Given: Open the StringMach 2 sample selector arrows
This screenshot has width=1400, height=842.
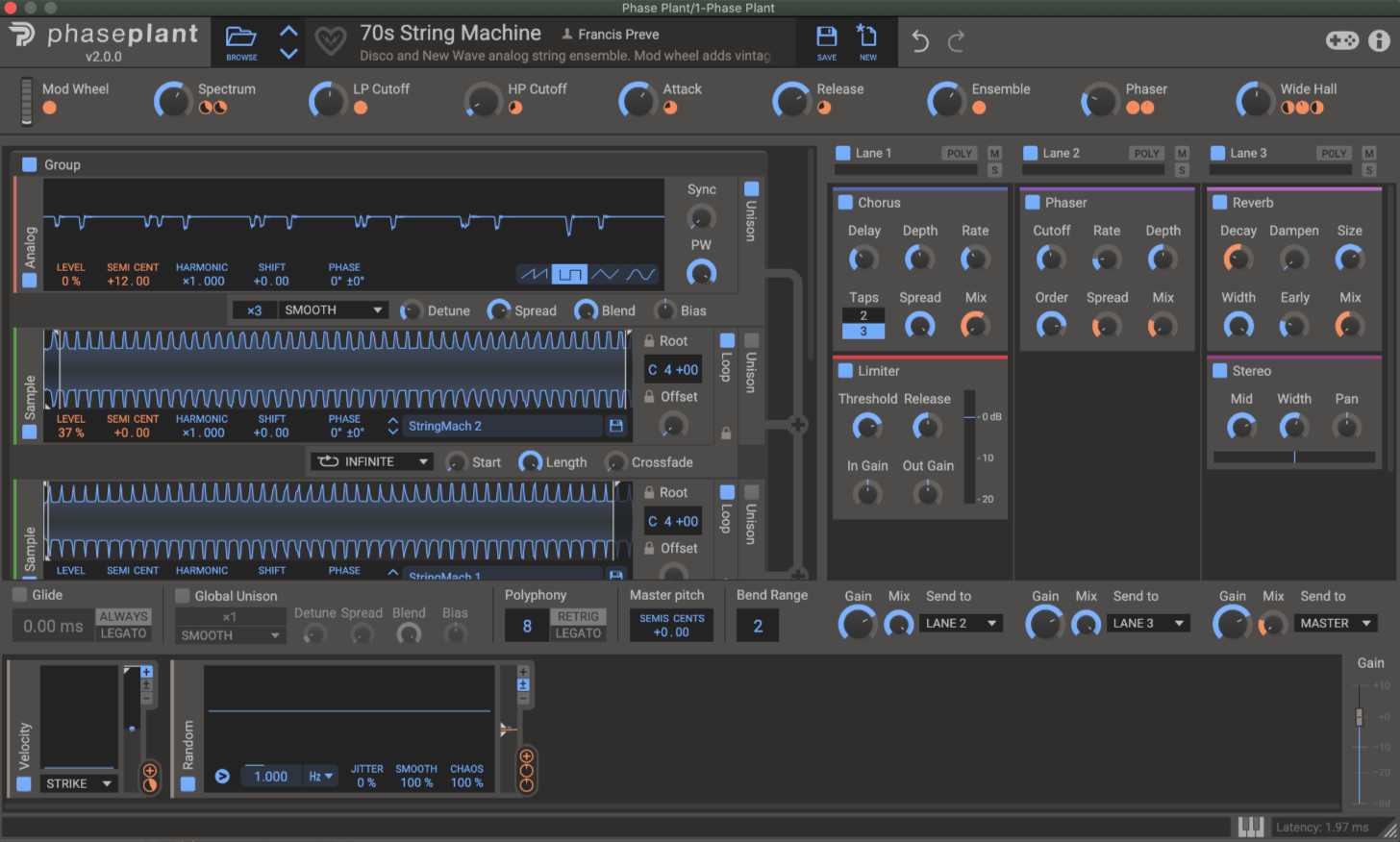Looking at the screenshot, I should click(x=392, y=426).
